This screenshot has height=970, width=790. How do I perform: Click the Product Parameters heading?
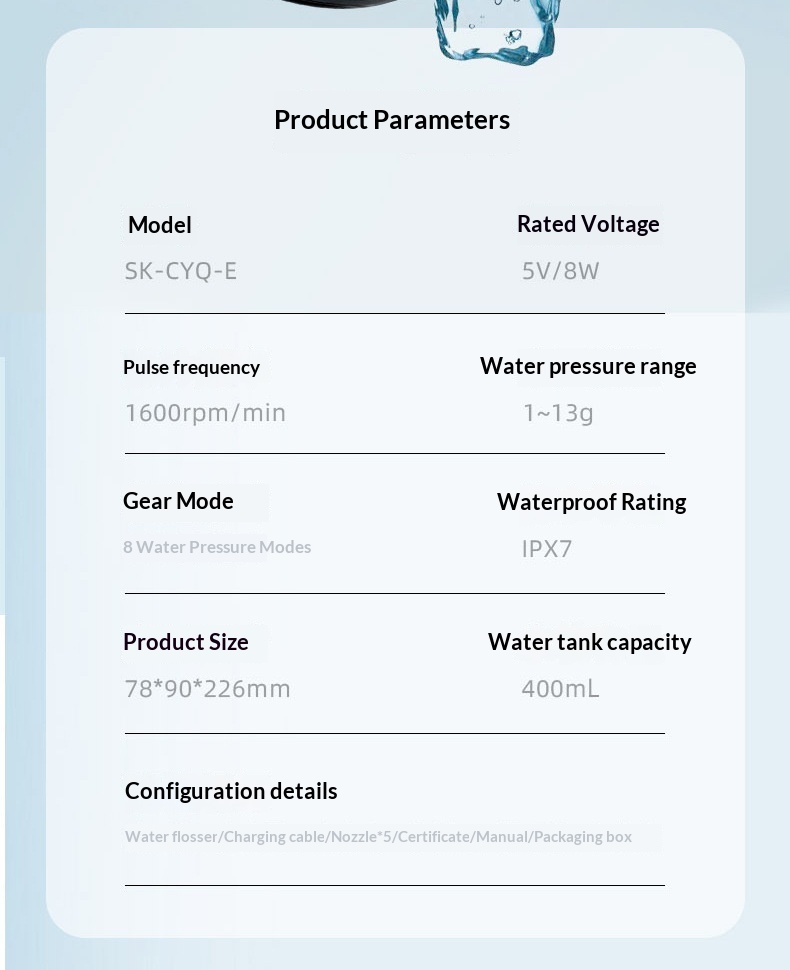391,120
